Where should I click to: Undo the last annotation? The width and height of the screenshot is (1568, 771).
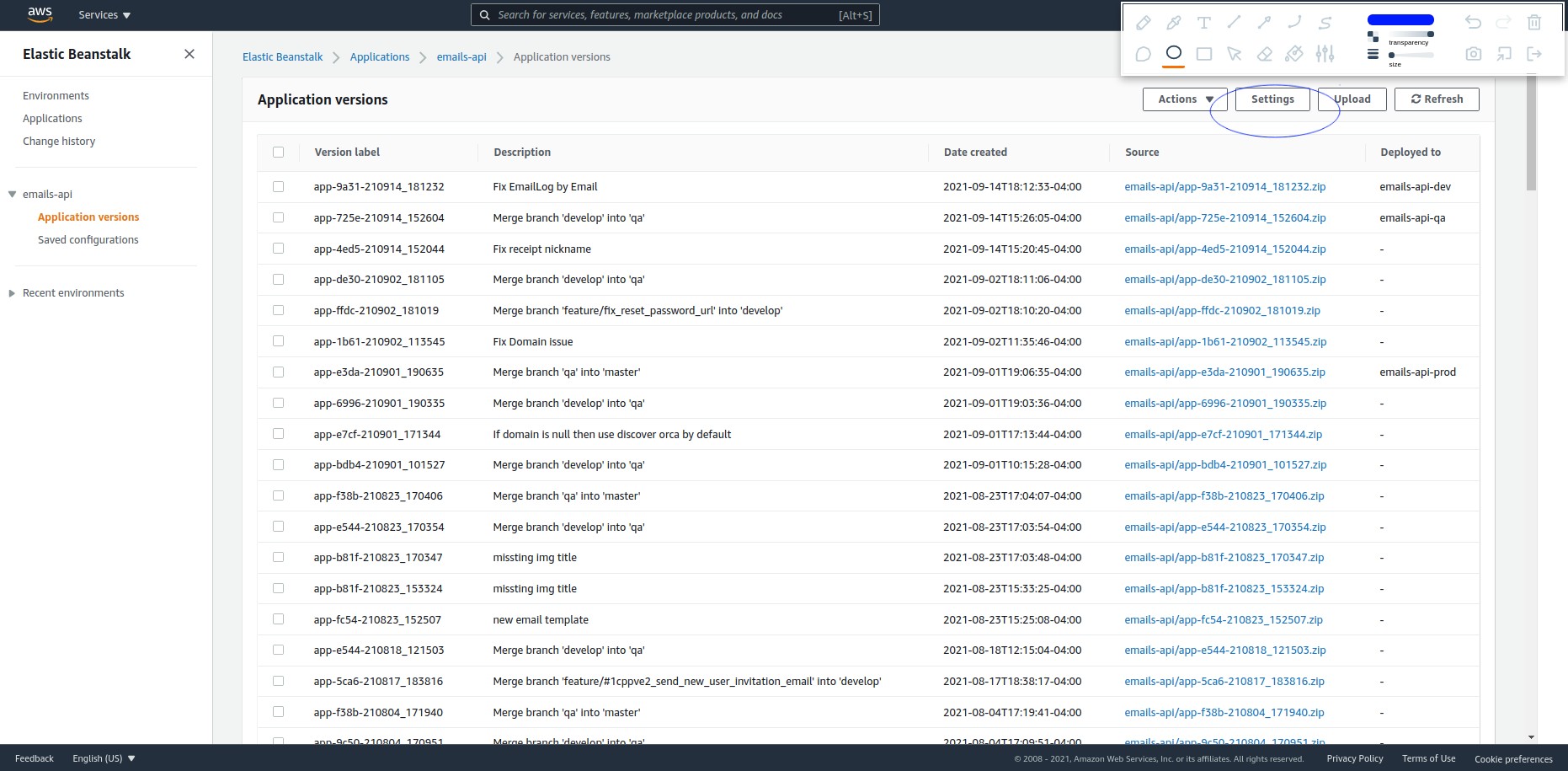click(1473, 23)
